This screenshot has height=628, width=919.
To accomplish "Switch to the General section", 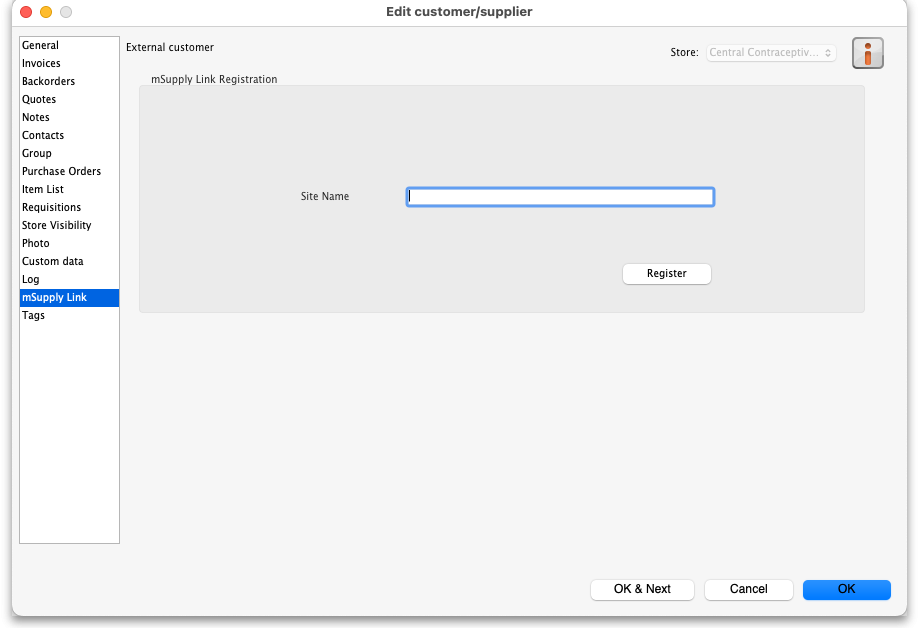I will click(41, 45).
